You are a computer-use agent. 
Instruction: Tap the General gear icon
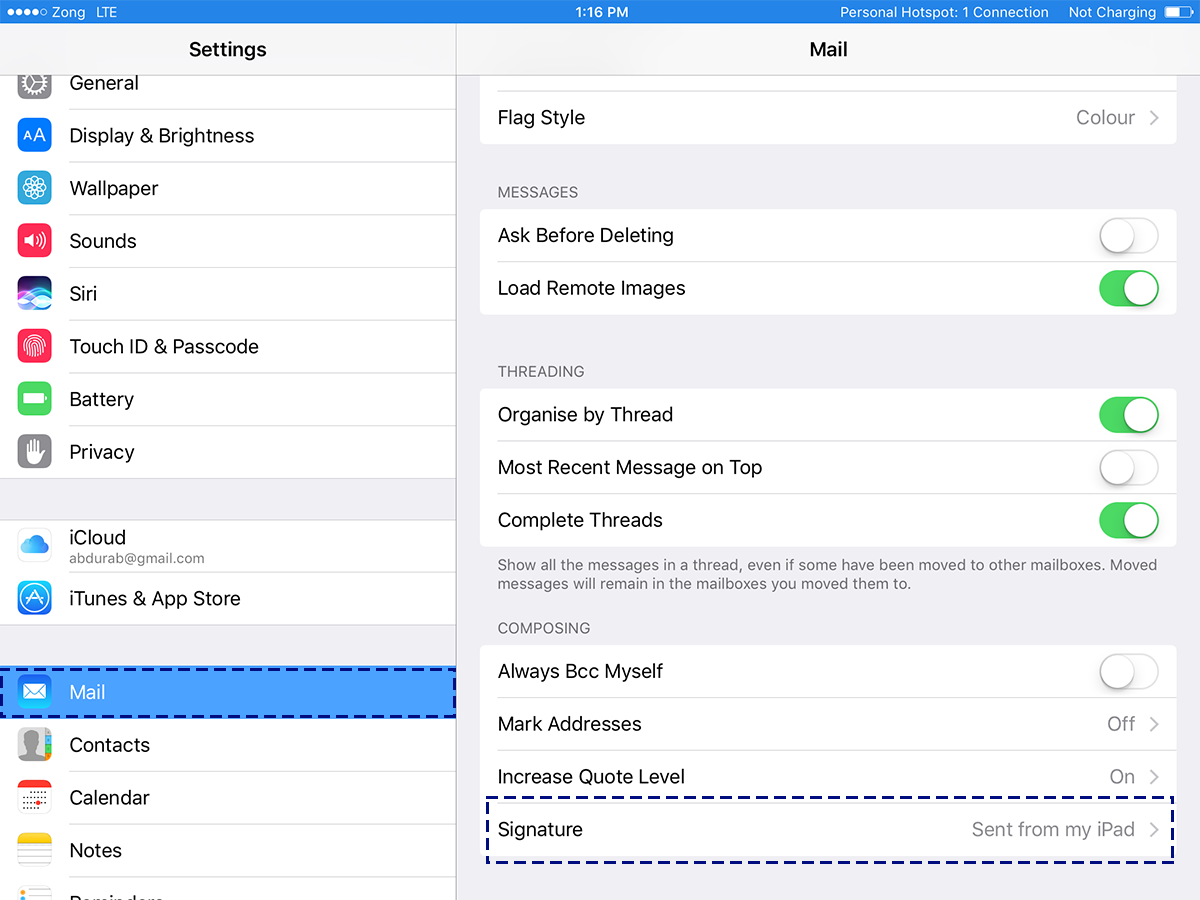pyautogui.click(x=35, y=86)
